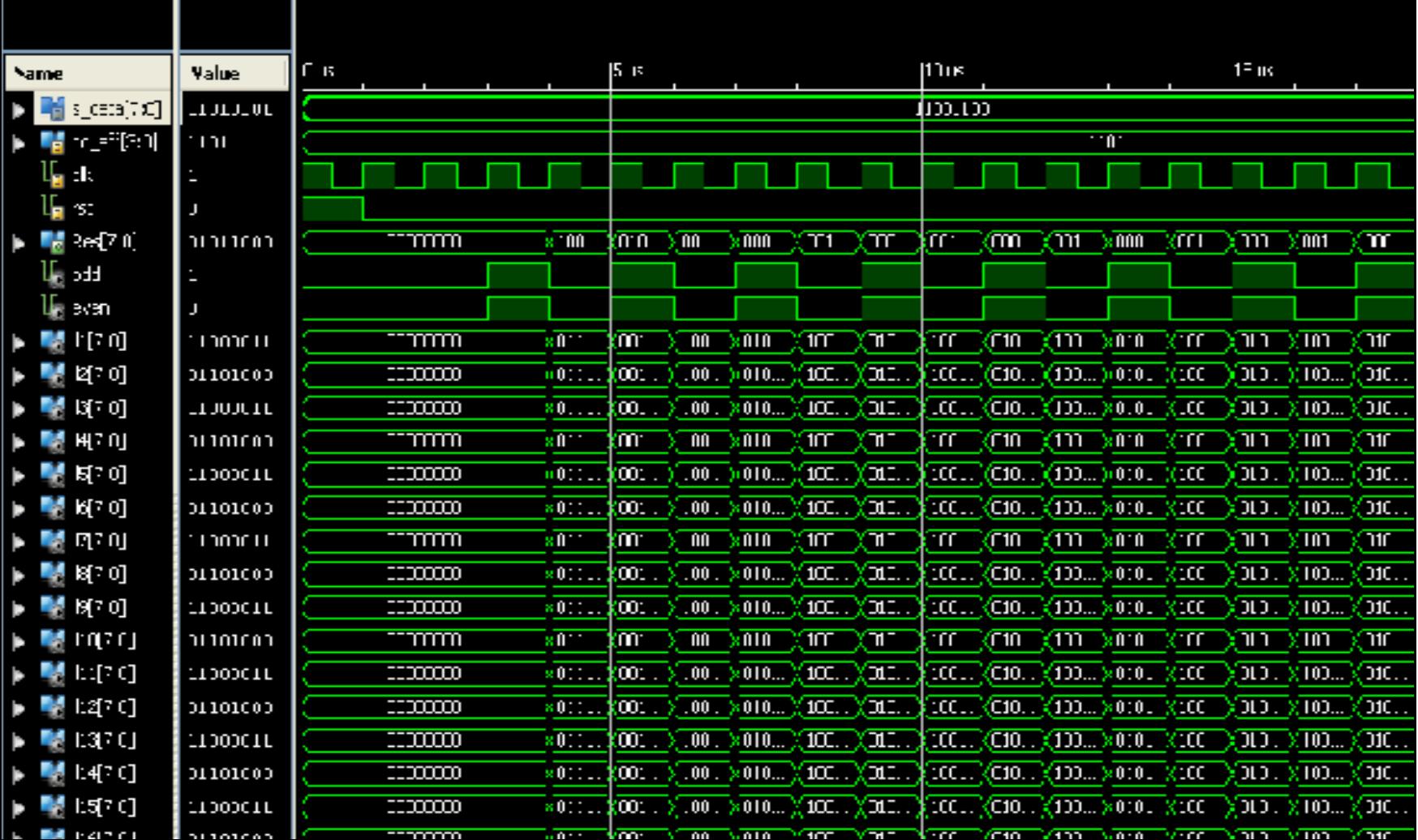Click the l10[7:0] bus icon
The height and width of the screenshot is (840, 1418).
(53, 641)
